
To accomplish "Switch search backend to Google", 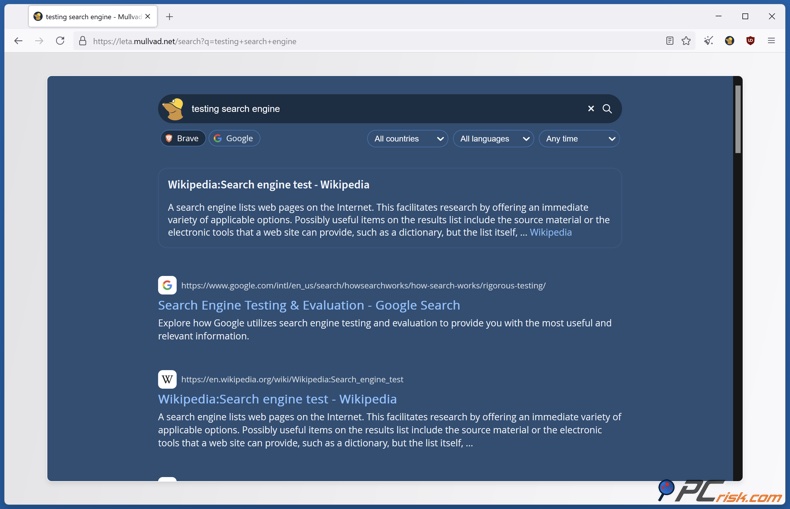I will tap(234, 139).
